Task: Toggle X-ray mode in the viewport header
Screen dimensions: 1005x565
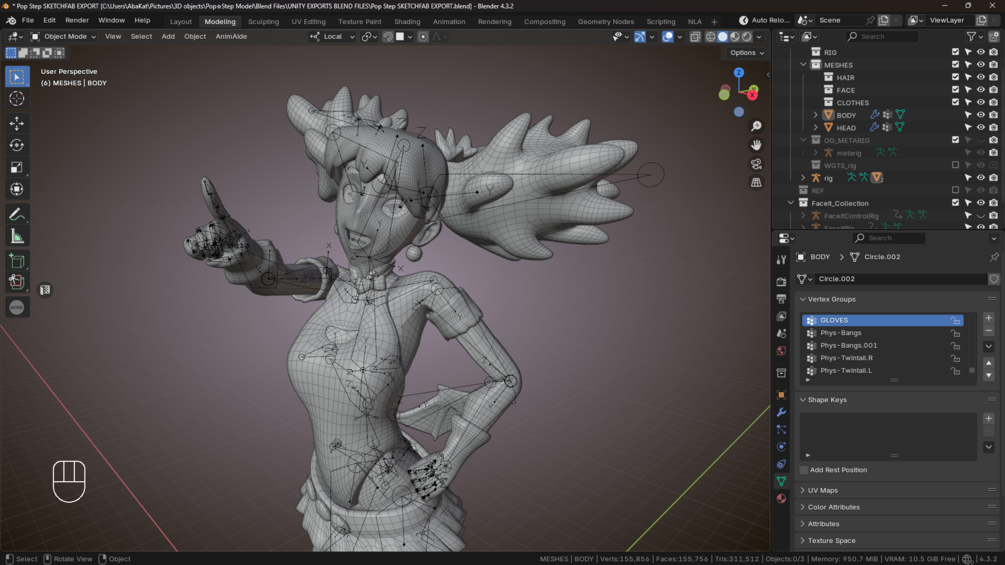Action: (695, 37)
